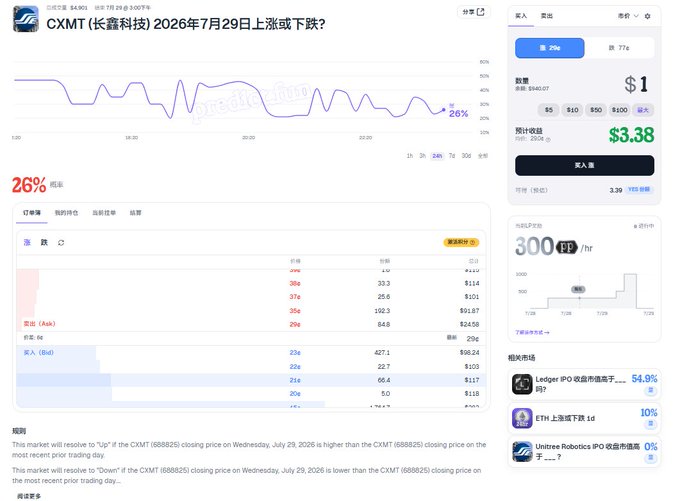Screen dimensions: 680x501
Task: Click the share button with arrow icon
Action: 473,12
